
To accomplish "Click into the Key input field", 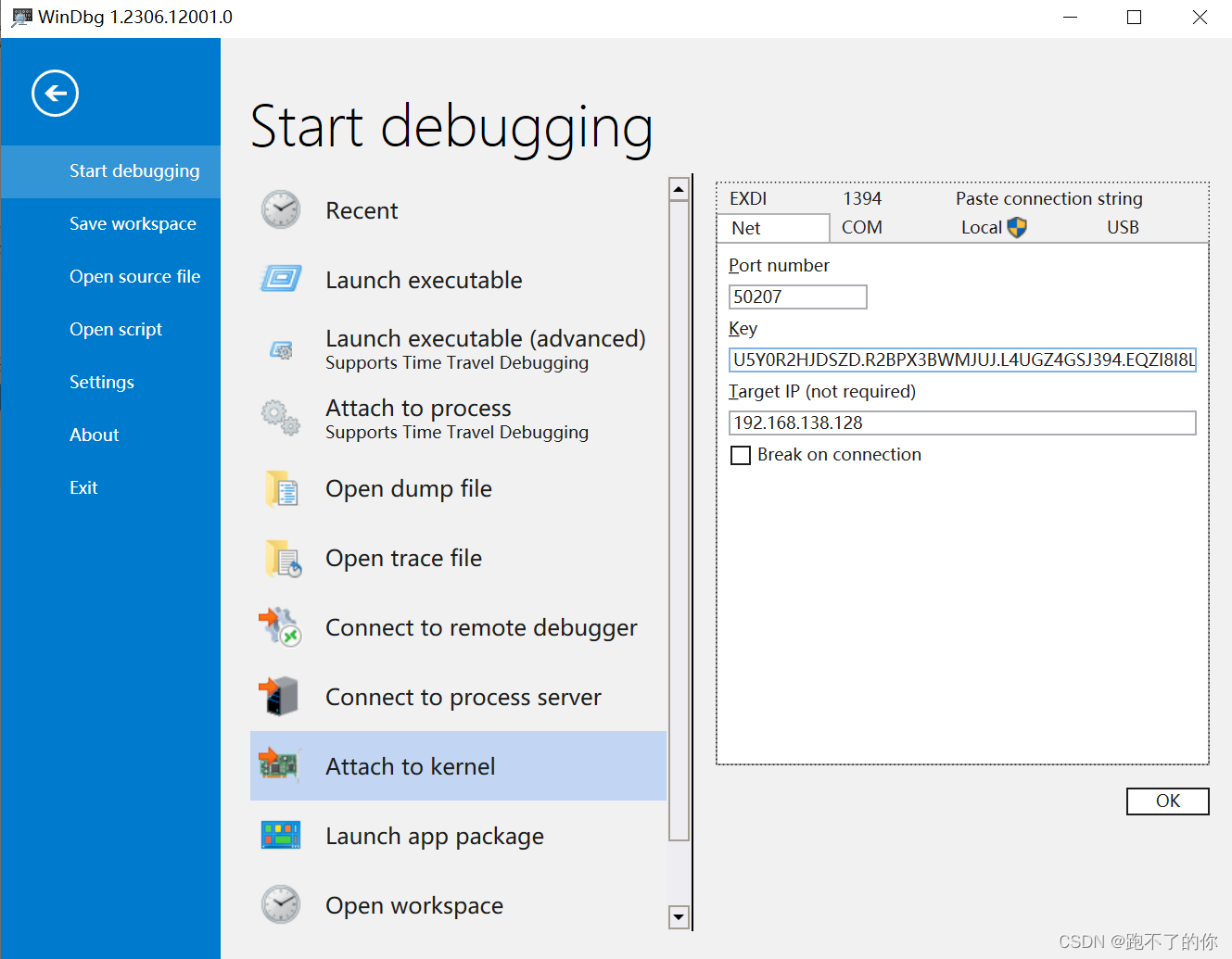I will (962, 360).
